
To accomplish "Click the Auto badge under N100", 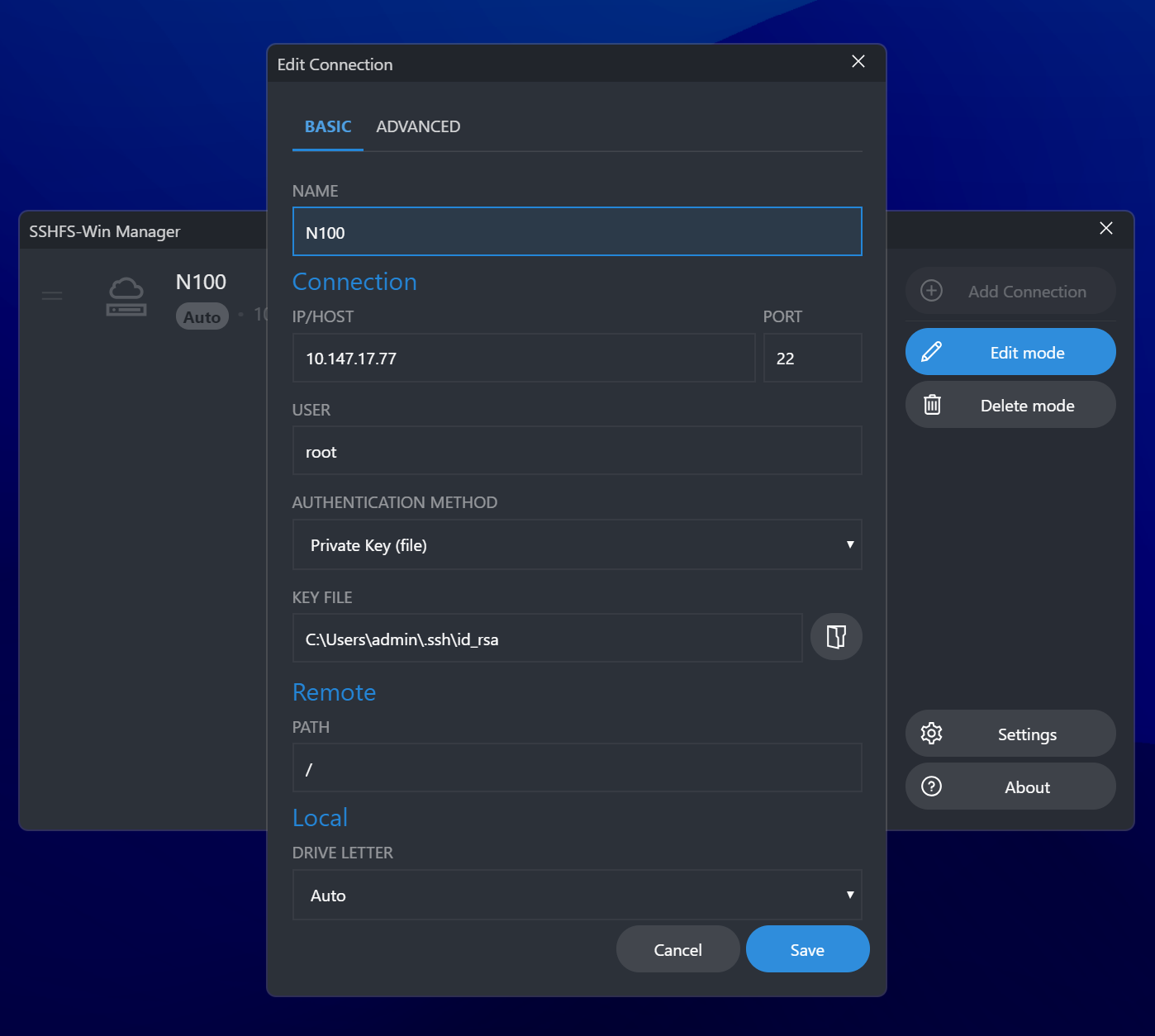I will pos(202,317).
